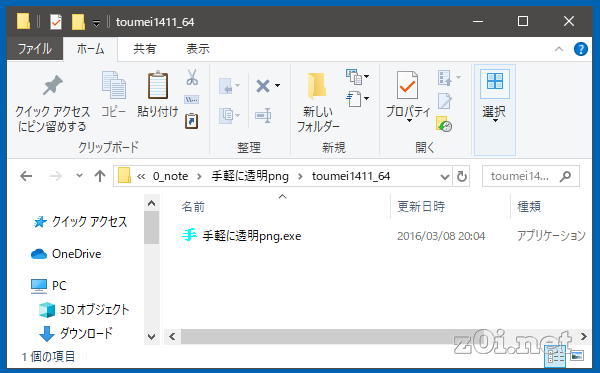Screen dimensions: 600x373
Task: Click navigation pane scroll up arrow
Action: tap(152, 203)
